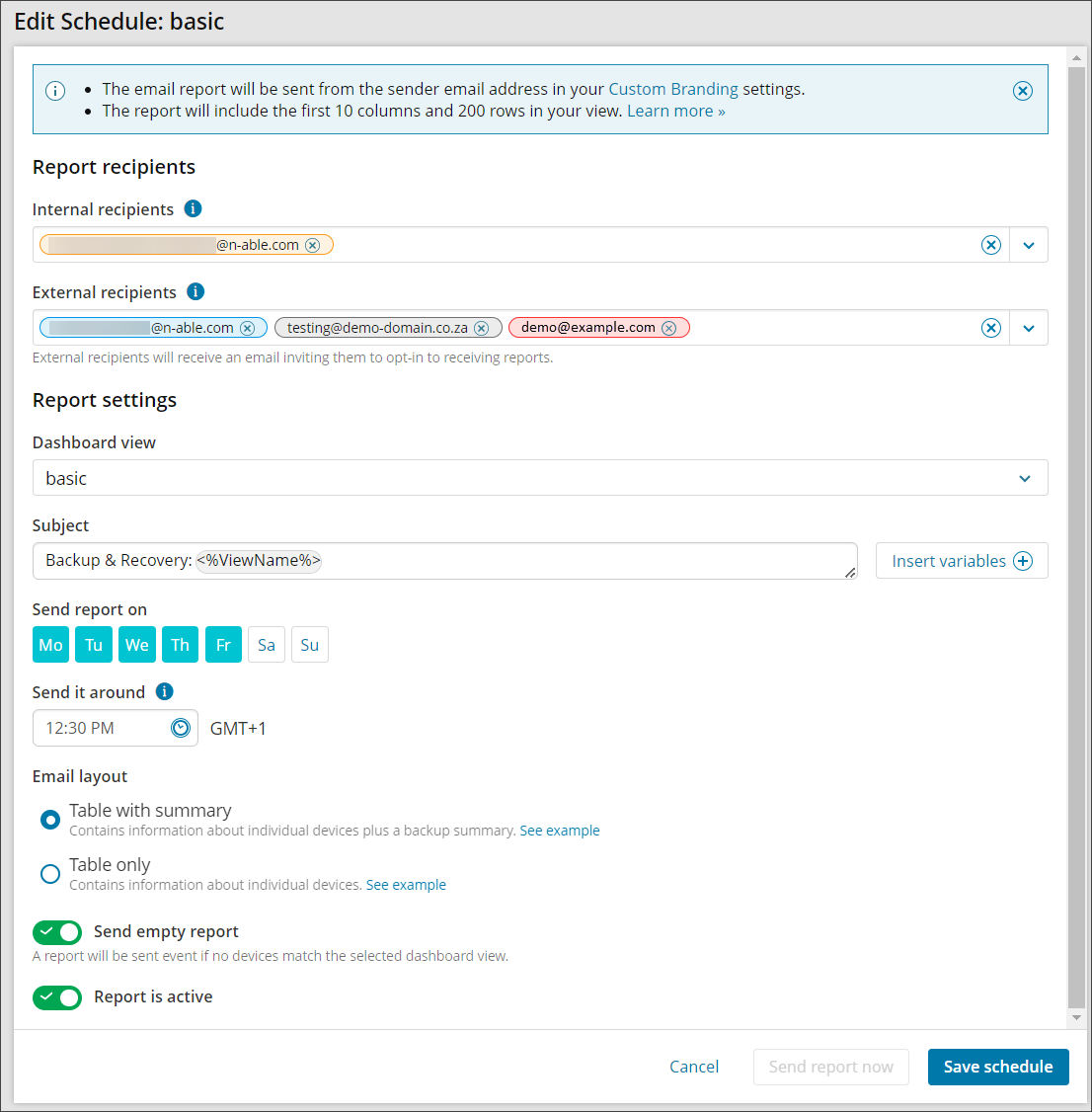The image size is (1092, 1112).
Task: Dismiss the blue info banner
Action: click(x=1023, y=91)
